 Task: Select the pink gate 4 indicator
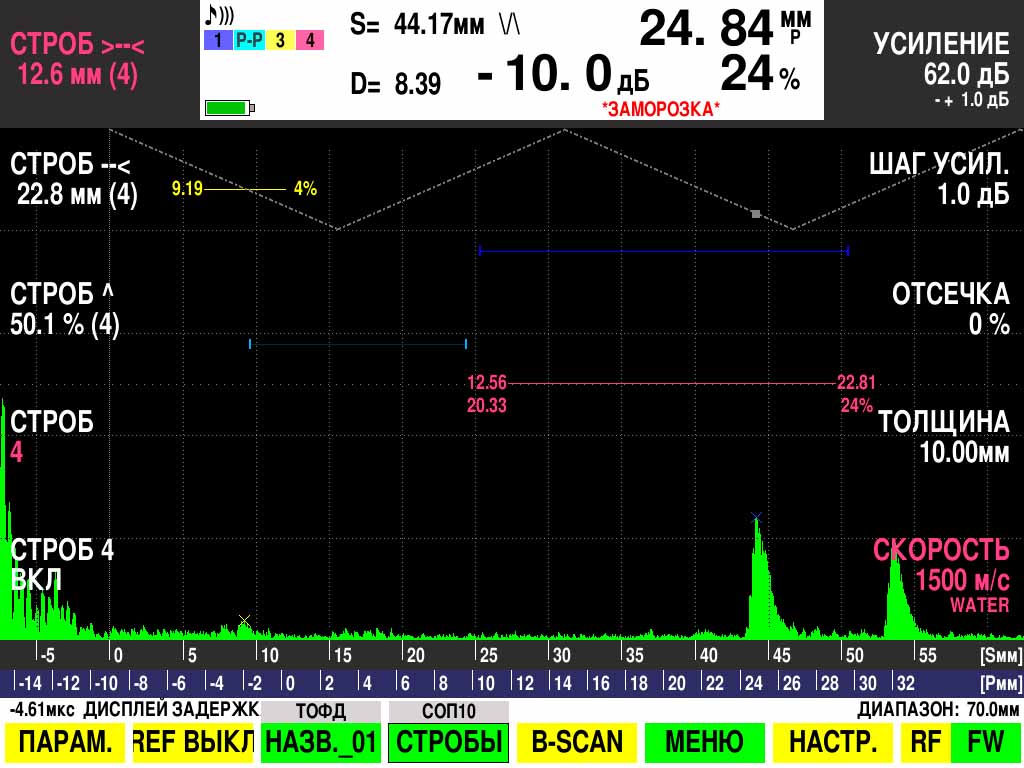310,41
